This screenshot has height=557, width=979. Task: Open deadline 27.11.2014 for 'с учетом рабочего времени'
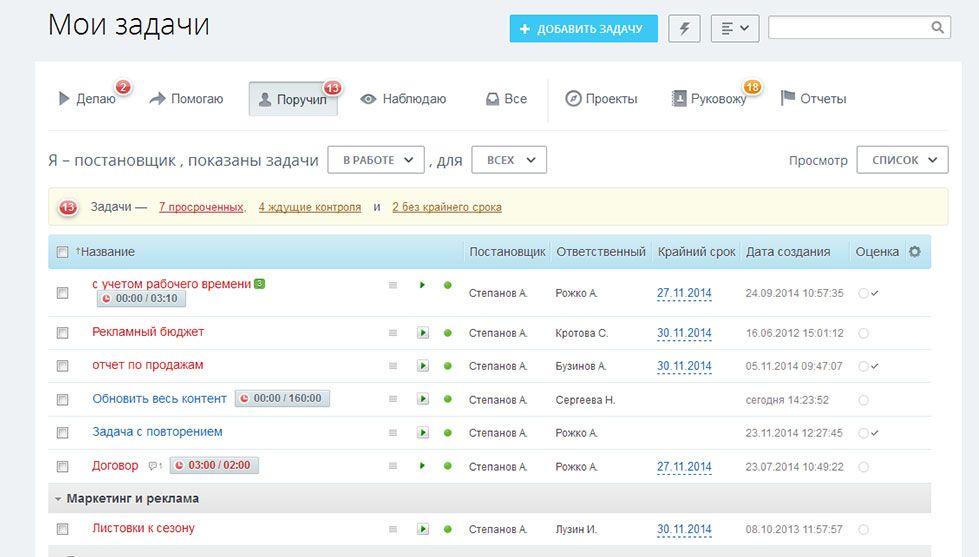click(684, 293)
